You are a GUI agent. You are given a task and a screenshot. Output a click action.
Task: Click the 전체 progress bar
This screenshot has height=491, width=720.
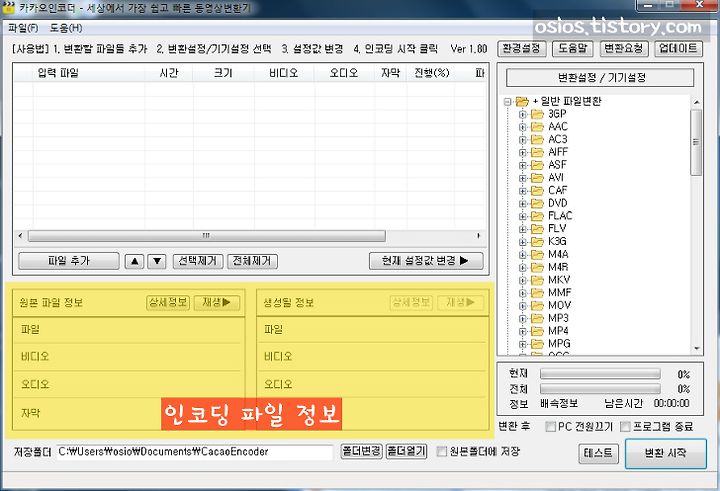[x=600, y=389]
